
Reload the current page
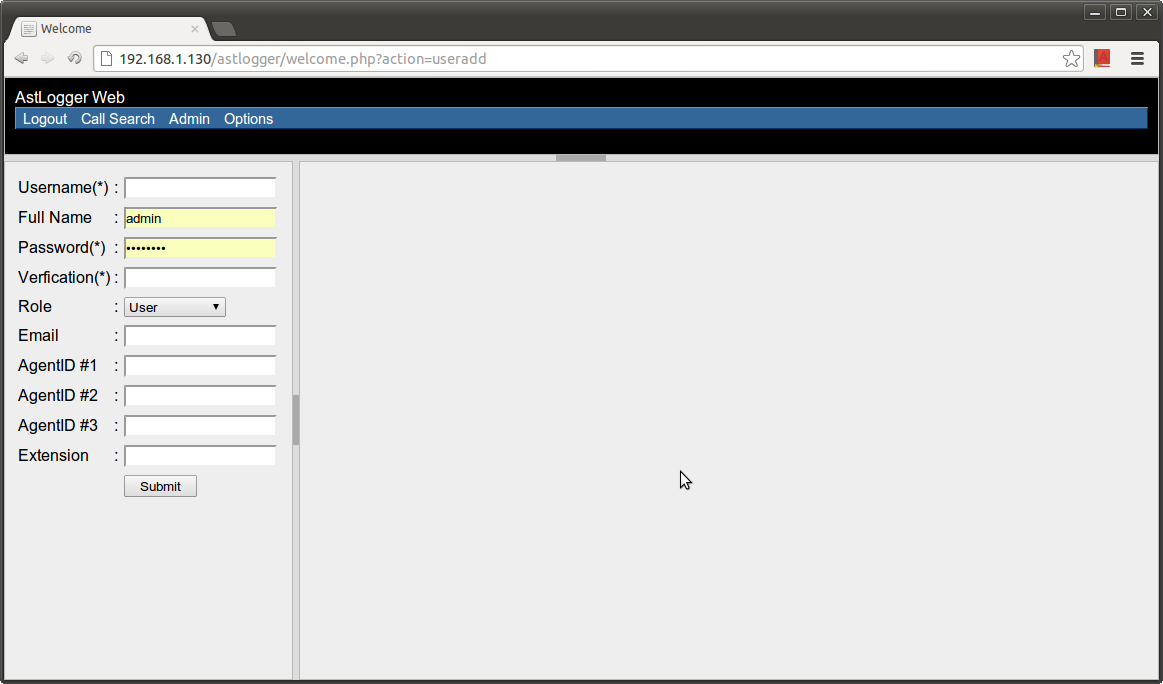click(74, 58)
